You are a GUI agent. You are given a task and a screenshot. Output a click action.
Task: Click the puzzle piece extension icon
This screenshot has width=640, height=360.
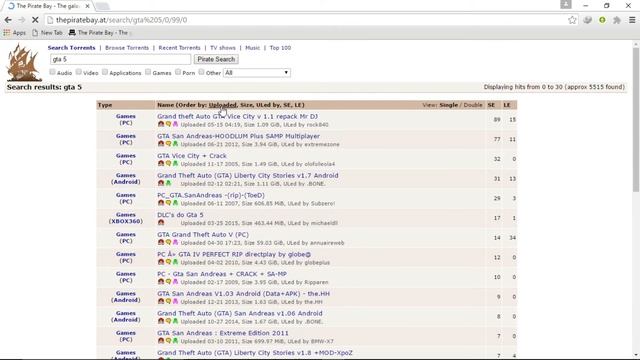point(617,20)
